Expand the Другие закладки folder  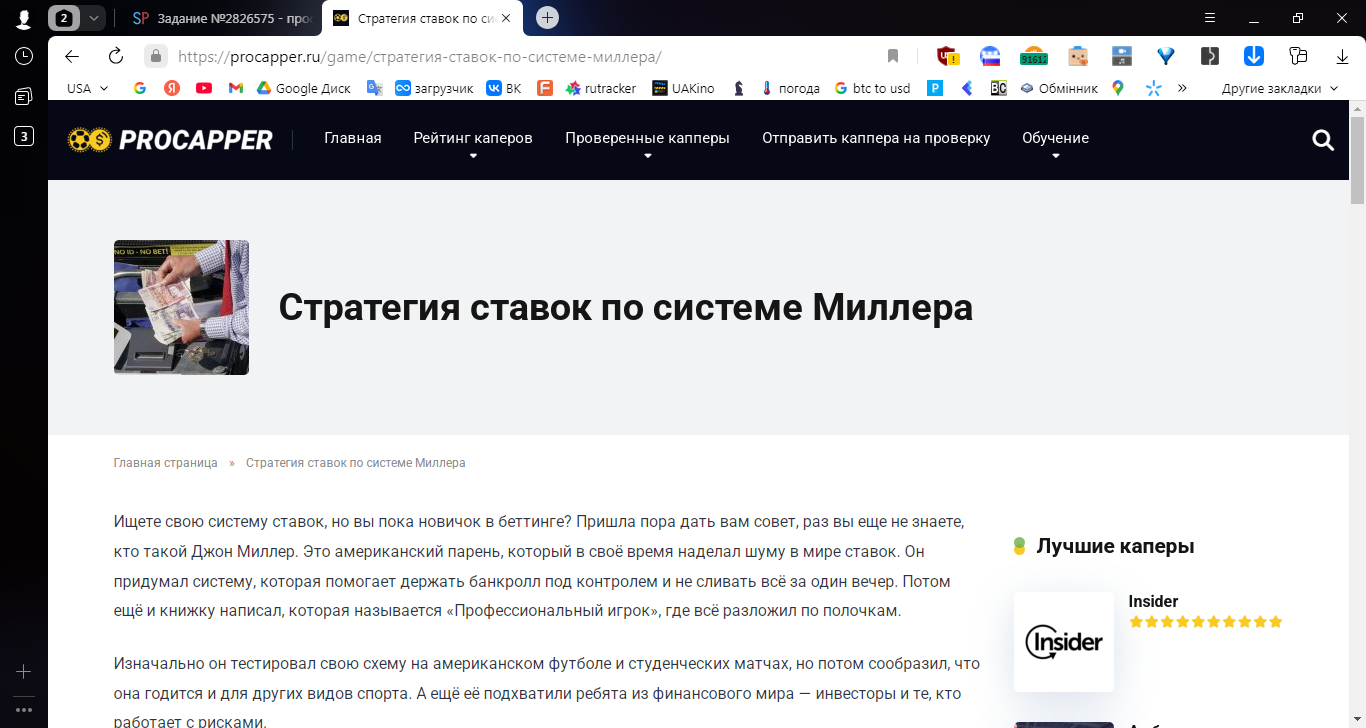[1280, 88]
